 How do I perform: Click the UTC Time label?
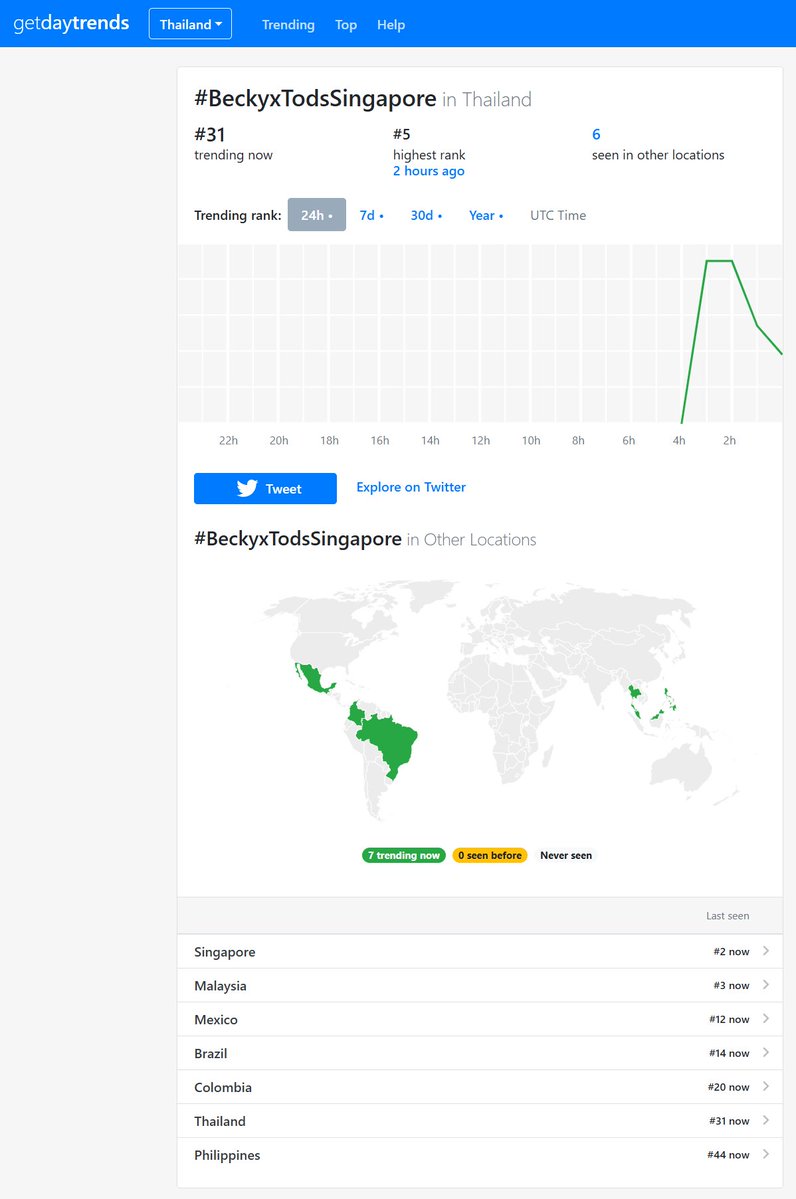tap(558, 216)
